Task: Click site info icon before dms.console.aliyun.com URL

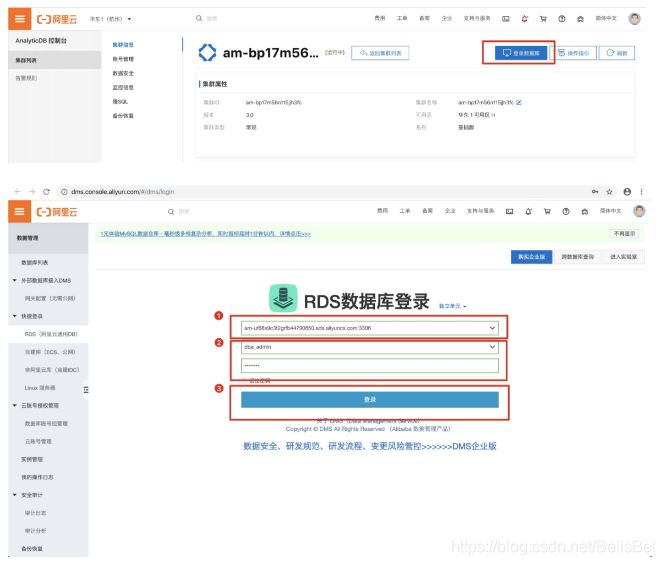Action: [x=64, y=192]
